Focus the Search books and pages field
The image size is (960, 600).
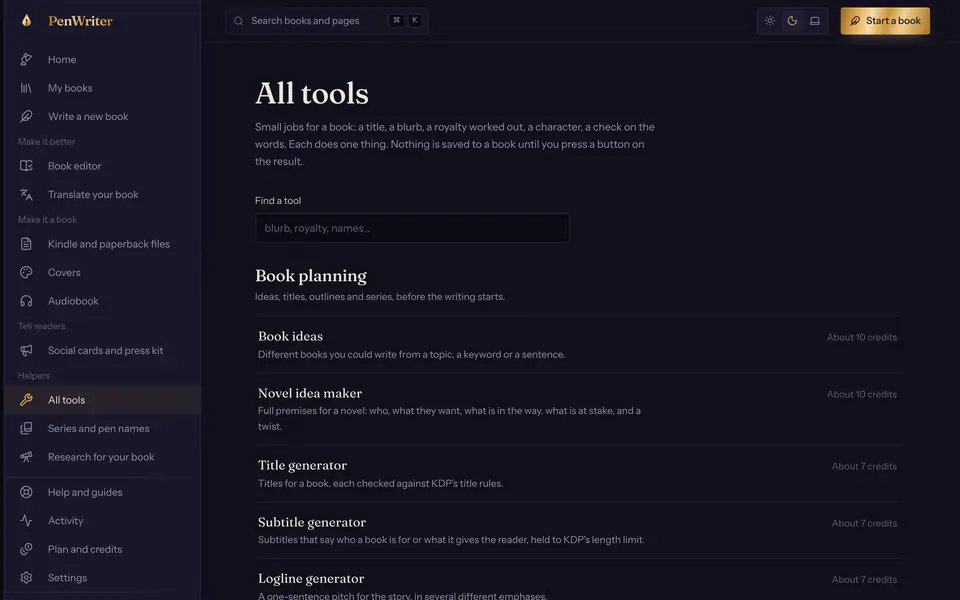[326, 21]
